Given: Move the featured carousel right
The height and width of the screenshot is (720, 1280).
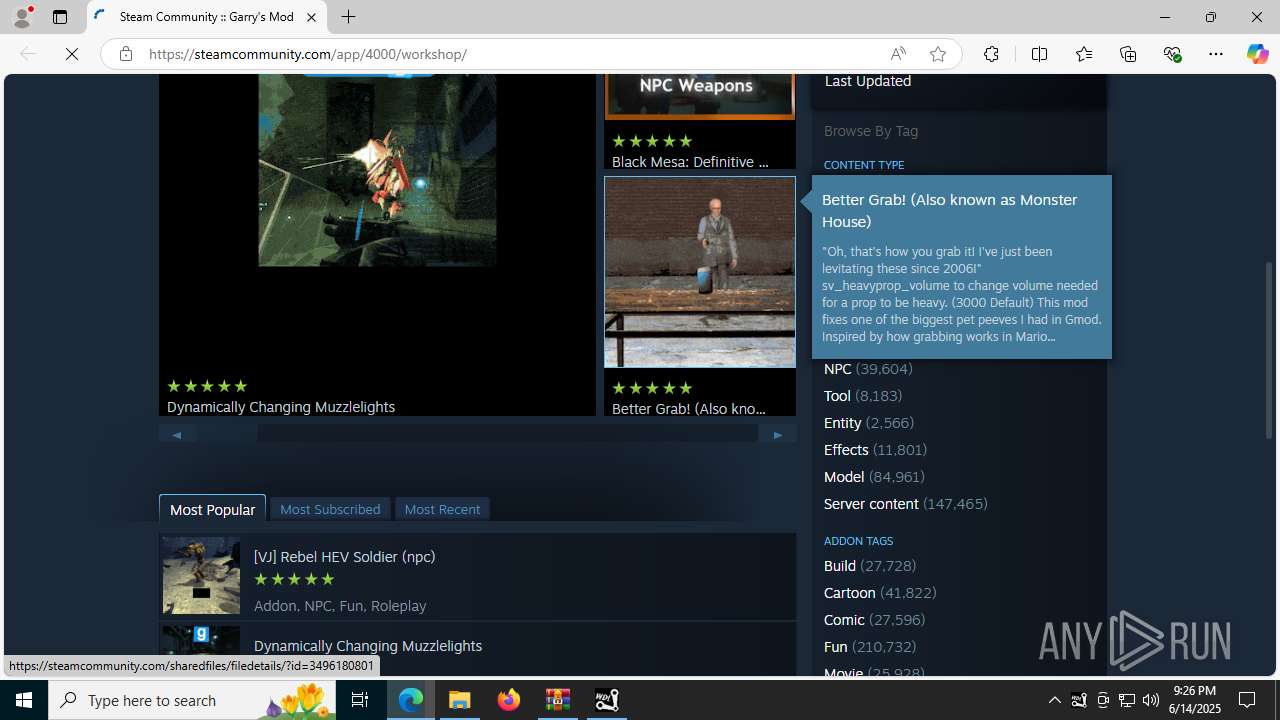Looking at the screenshot, I should 778,434.
